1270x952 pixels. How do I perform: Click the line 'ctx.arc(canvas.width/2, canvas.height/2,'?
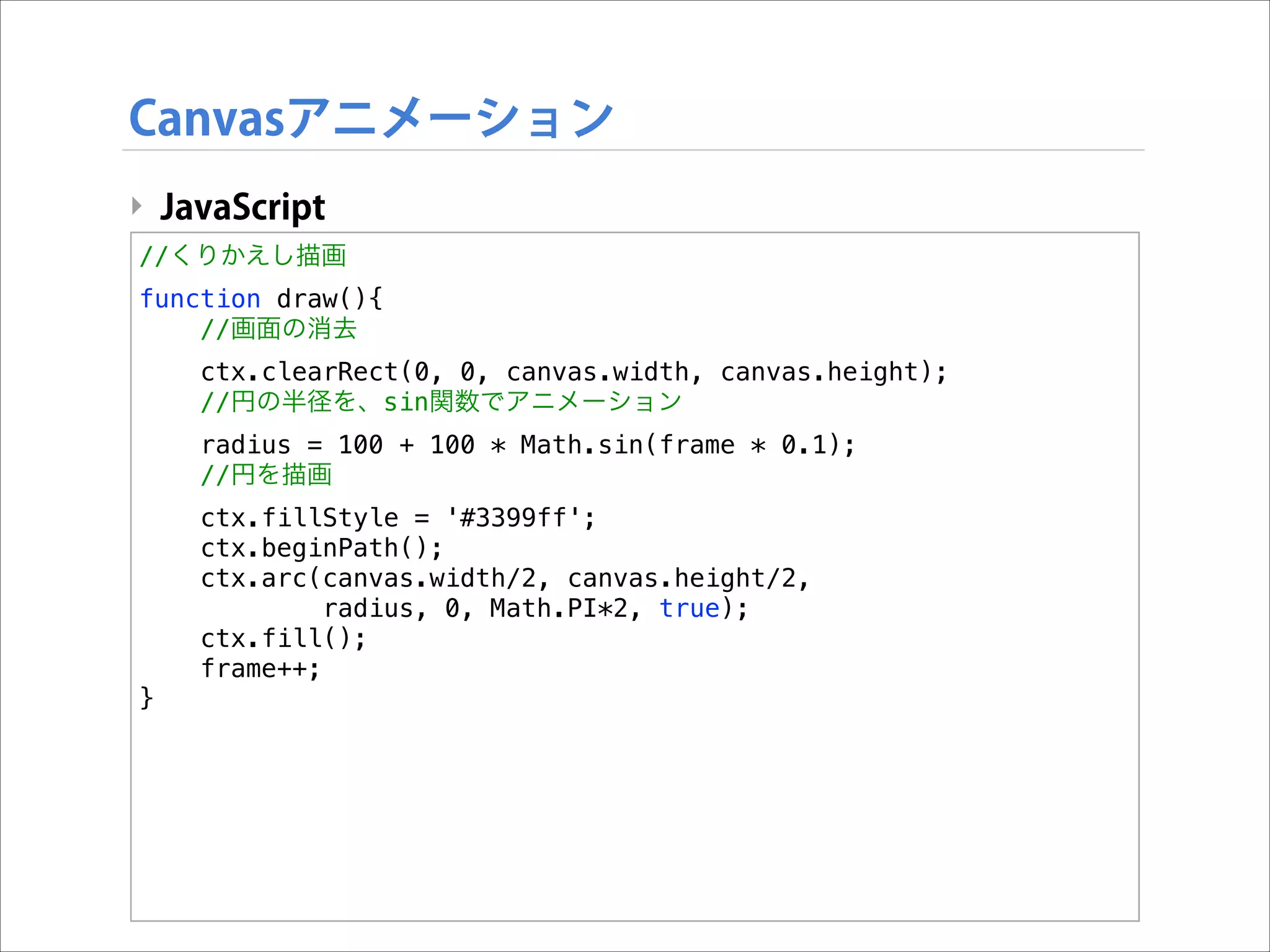click(x=505, y=578)
